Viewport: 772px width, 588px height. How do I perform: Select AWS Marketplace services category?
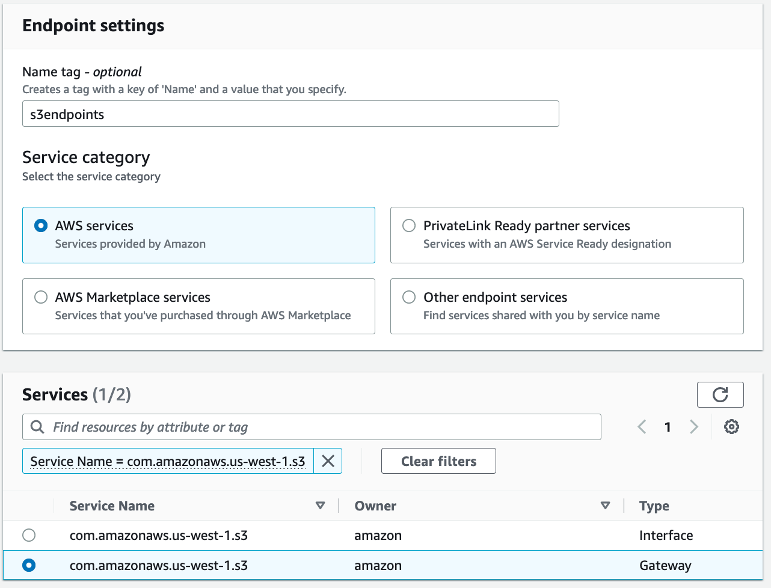[x=41, y=297]
